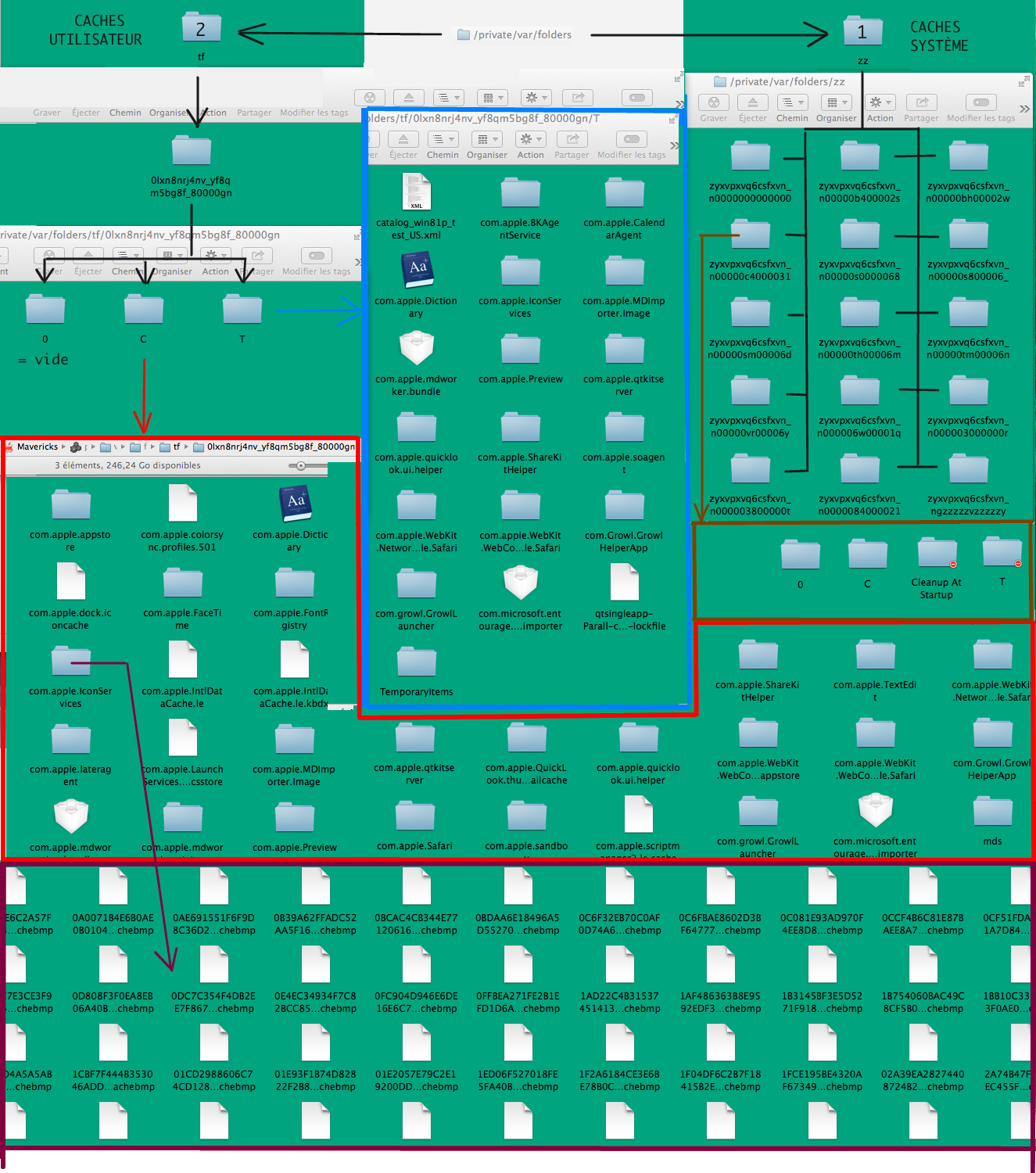
Task: Click Modifier les tags in 80000gn/T window
Action: [x=632, y=139]
